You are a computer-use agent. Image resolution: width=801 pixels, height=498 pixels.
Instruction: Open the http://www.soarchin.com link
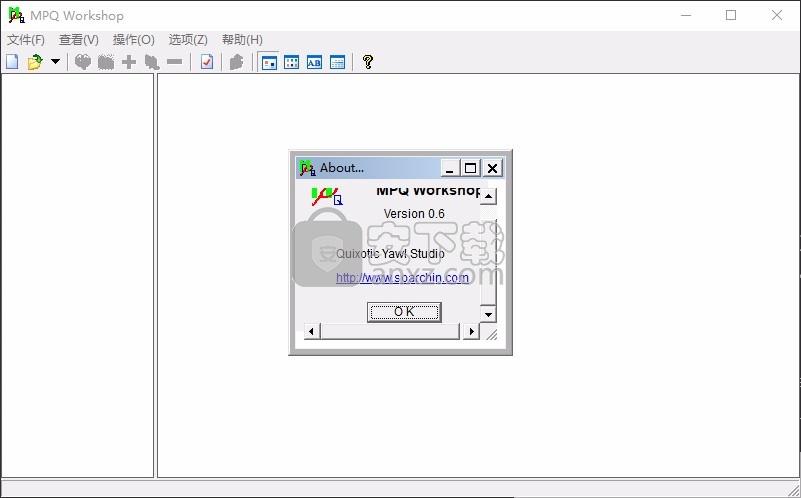pos(402,278)
